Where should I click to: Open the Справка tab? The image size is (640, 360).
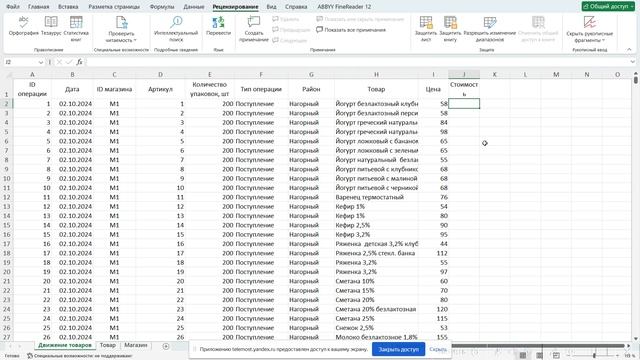click(296, 7)
